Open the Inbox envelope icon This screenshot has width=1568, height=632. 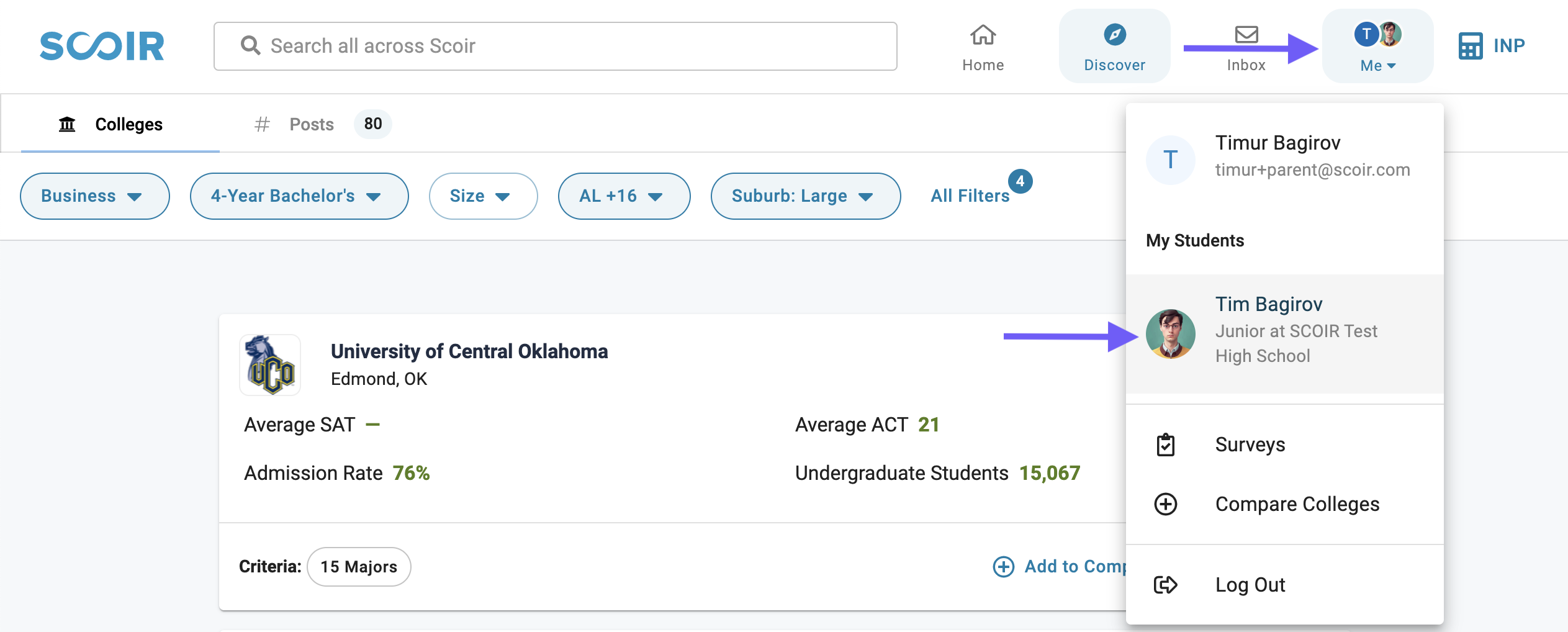[1246, 35]
